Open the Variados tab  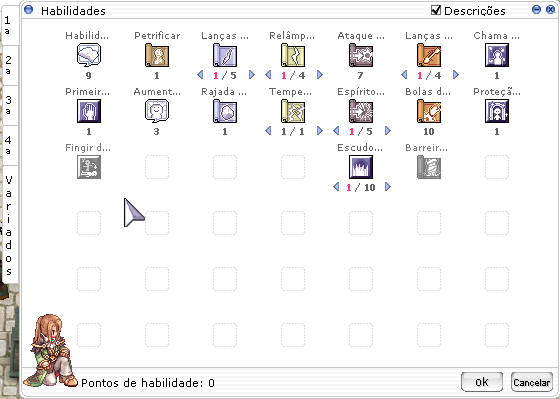click(x=9, y=225)
